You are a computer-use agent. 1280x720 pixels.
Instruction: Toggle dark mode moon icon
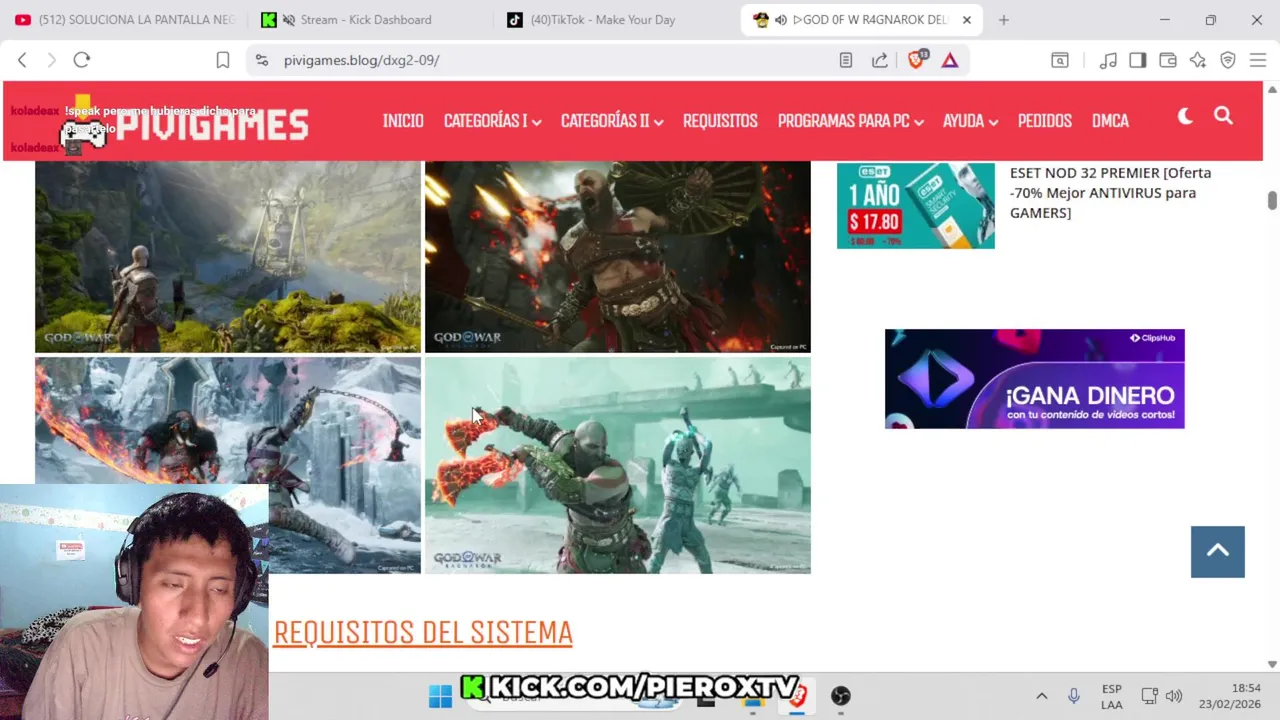tap(1185, 116)
